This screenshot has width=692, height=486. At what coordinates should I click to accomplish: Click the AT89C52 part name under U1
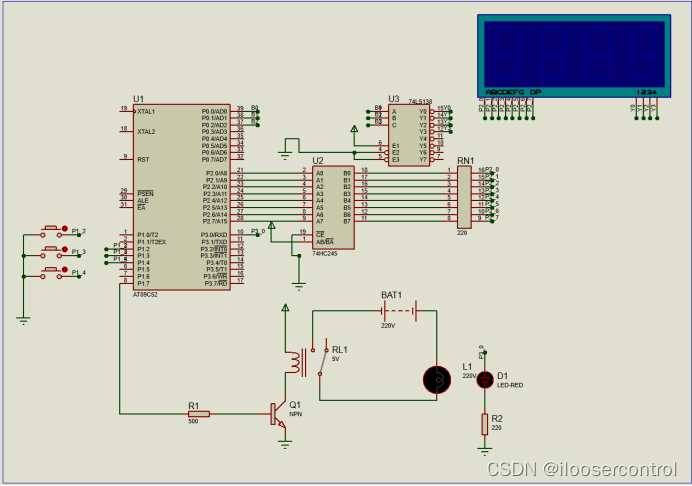pos(146,295)
